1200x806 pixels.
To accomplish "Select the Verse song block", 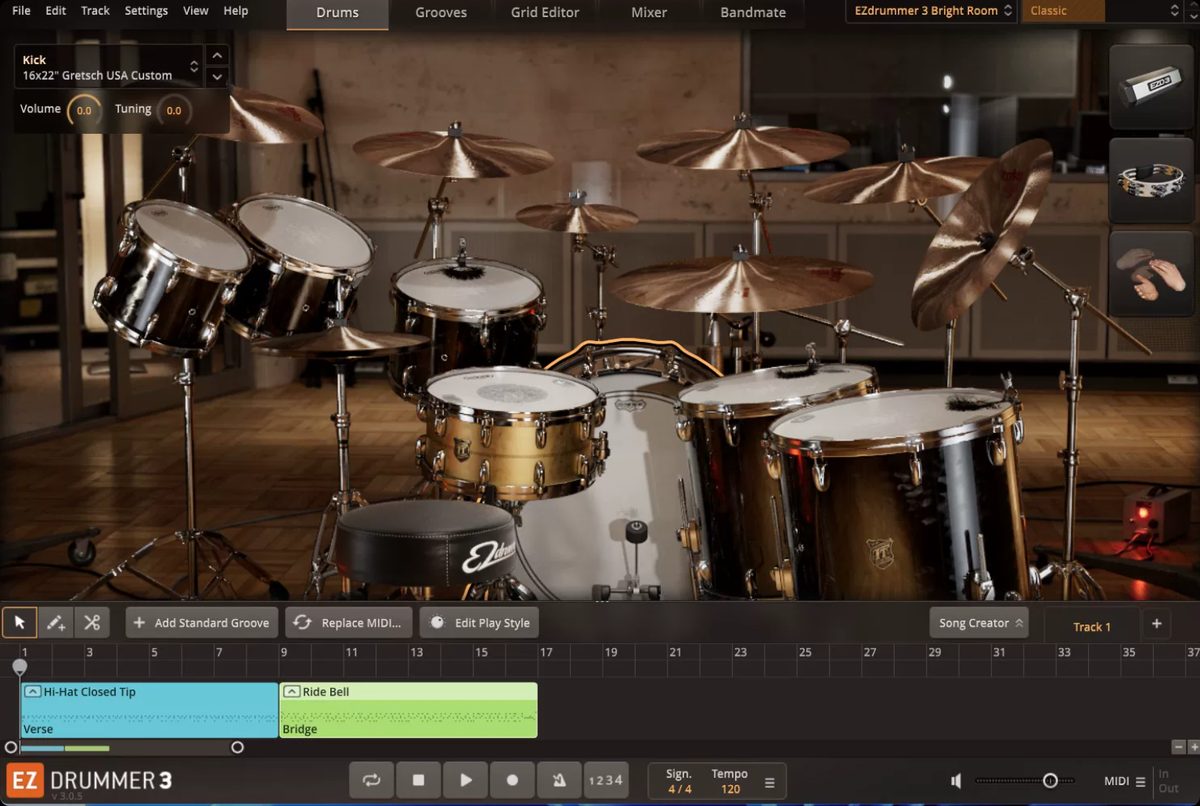I will (149, 711).
